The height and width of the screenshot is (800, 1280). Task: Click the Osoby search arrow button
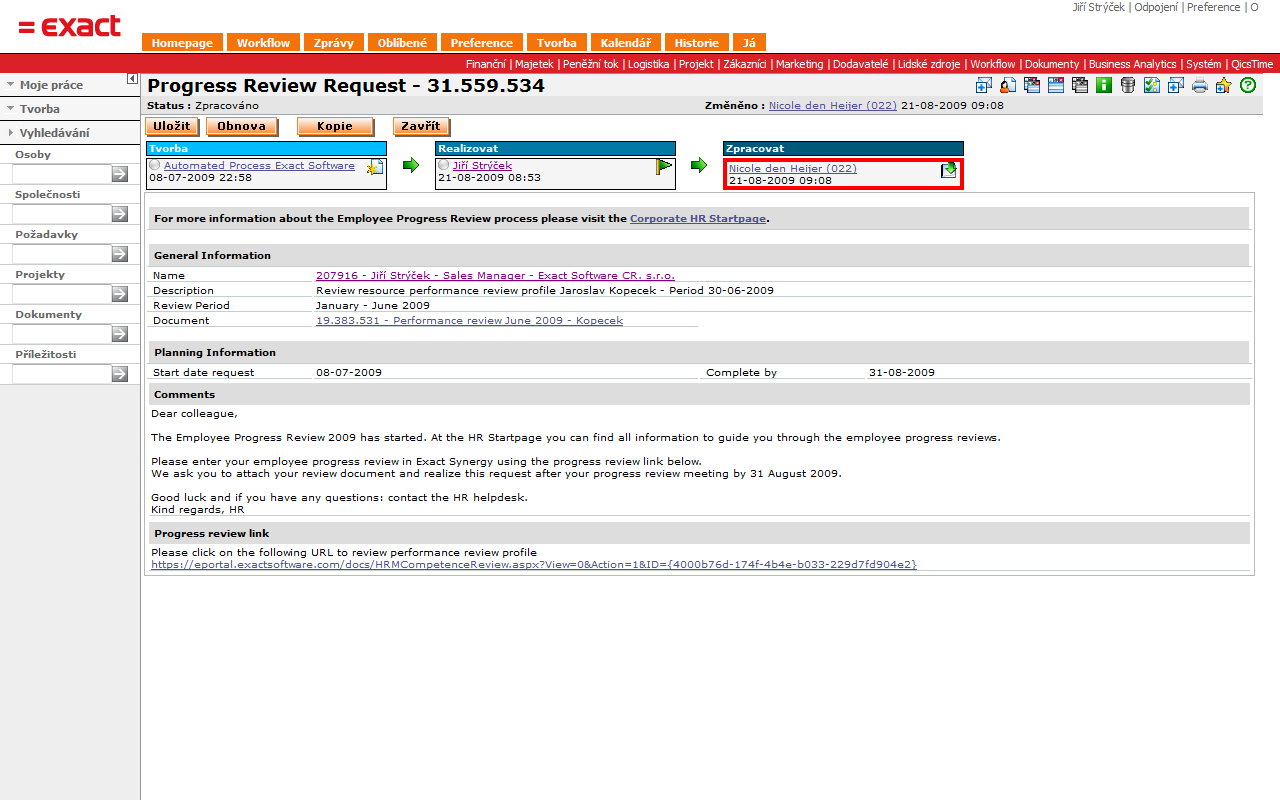tap(120, 174)
